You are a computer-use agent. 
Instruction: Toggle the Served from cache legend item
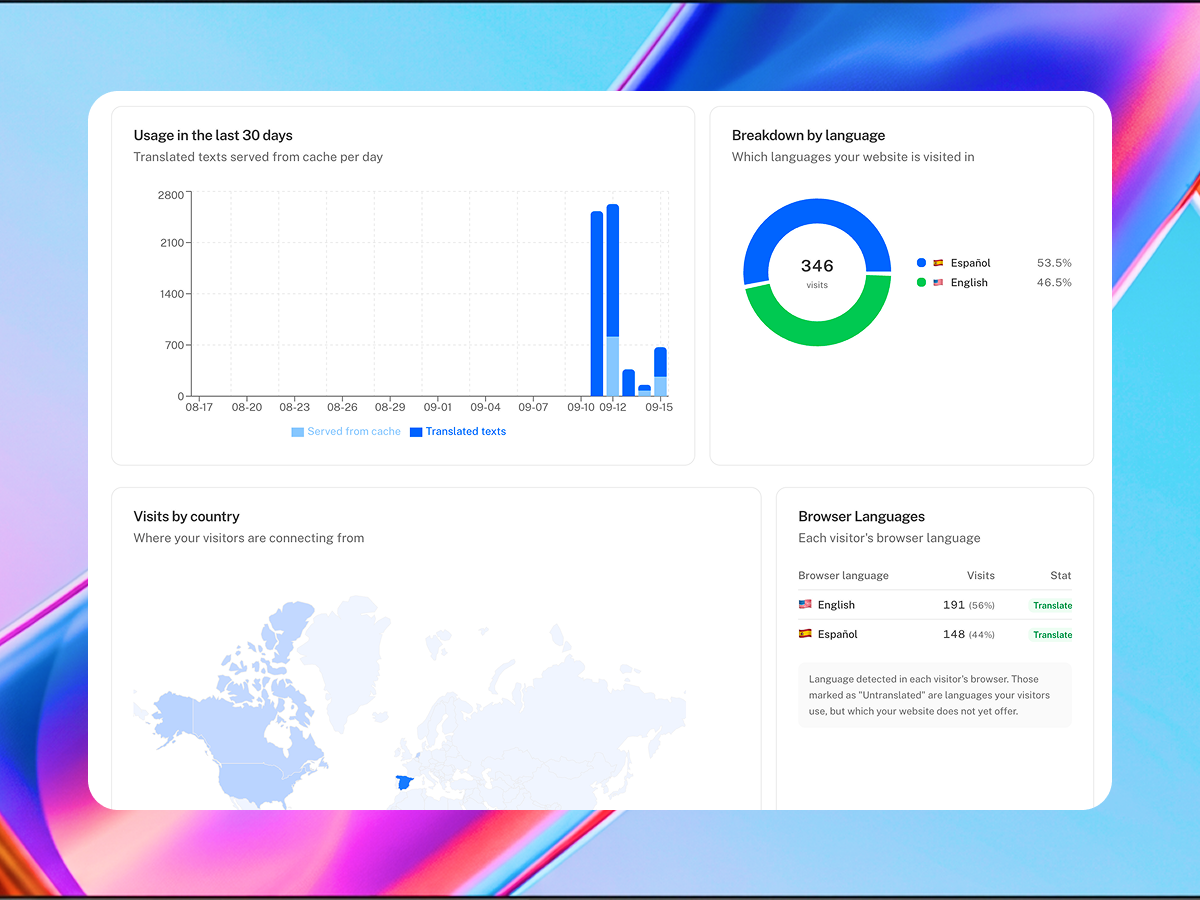346,432
